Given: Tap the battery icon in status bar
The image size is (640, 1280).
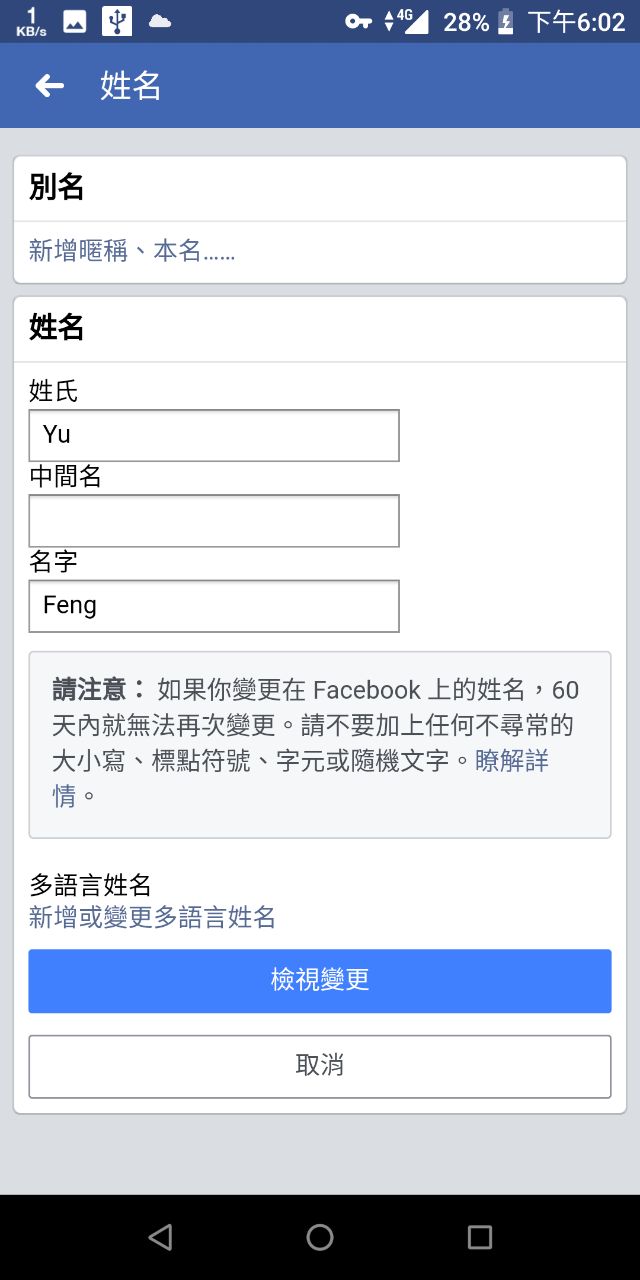Looking at the screenshot, I should pos(506,21).
